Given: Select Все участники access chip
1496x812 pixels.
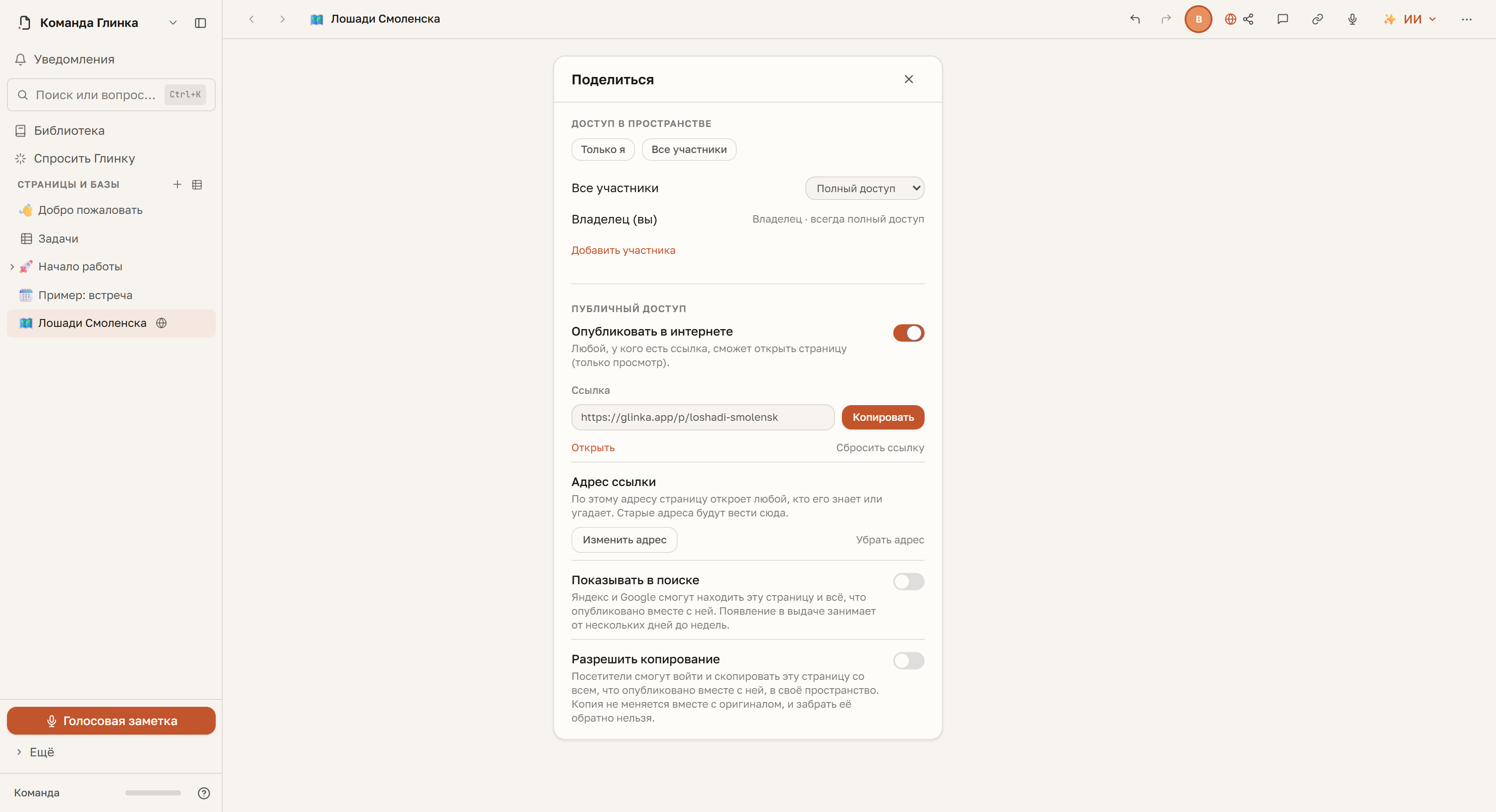Looking at the screenshot, I should coord(689,149).
